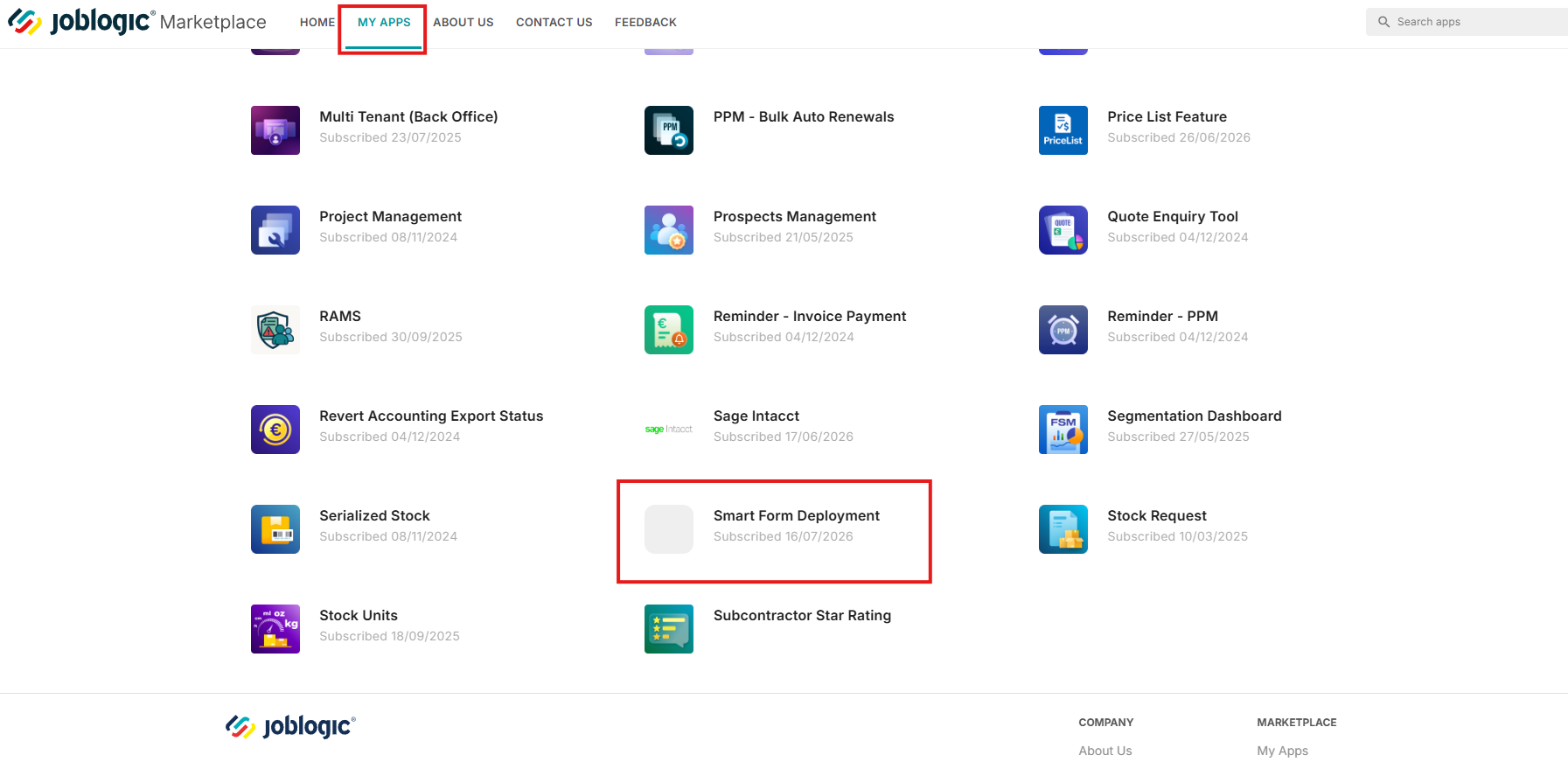Open the Multi Tenant (Back Office) app icon

click(x=275, y=130)
